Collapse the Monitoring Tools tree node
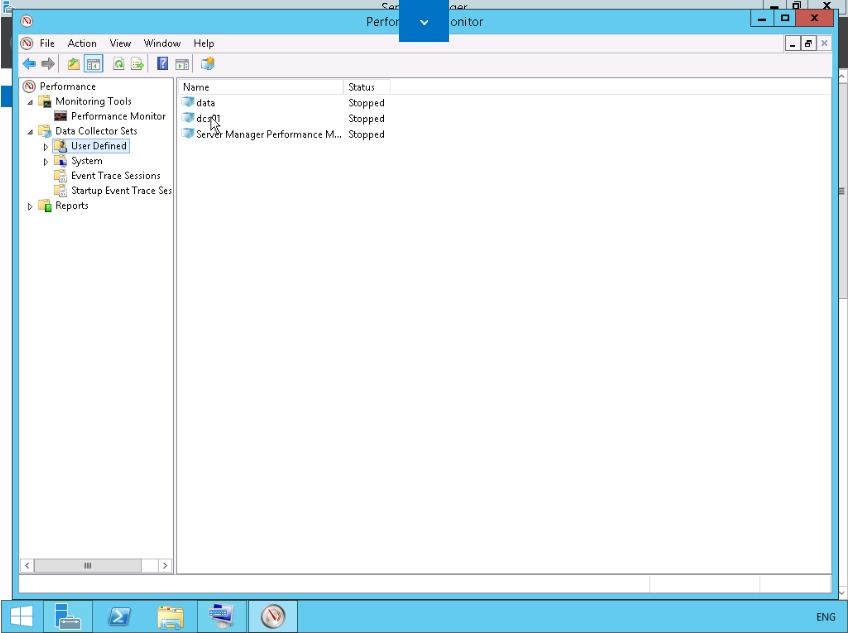The height and width of the screenshot is (633, 848). (x=30, y=102)
